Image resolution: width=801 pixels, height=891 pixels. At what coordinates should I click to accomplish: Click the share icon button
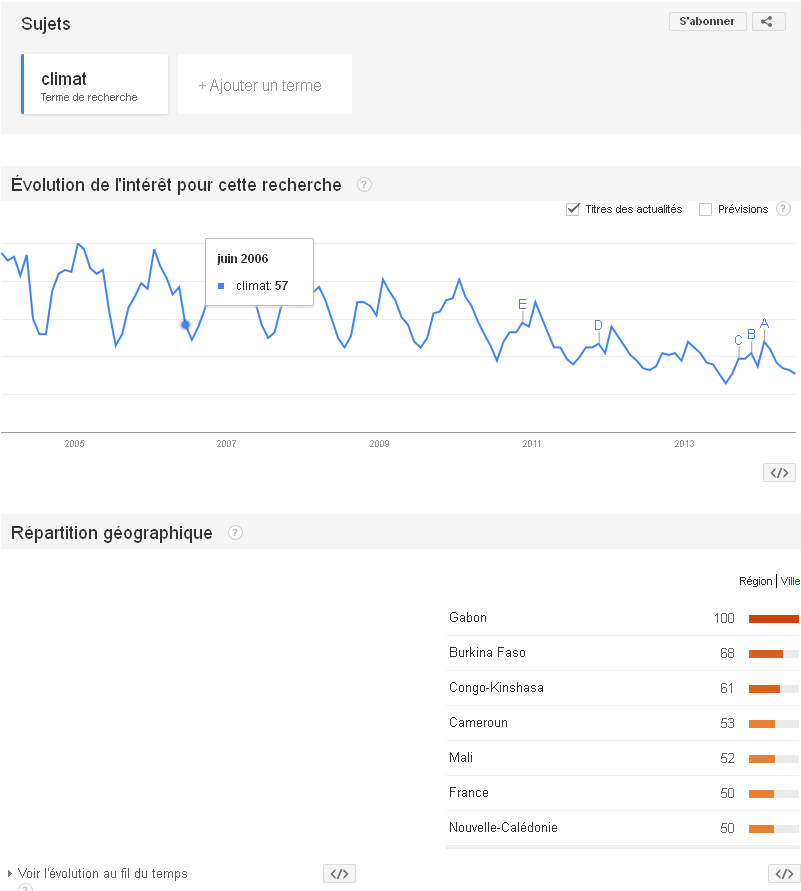point(768,21)
